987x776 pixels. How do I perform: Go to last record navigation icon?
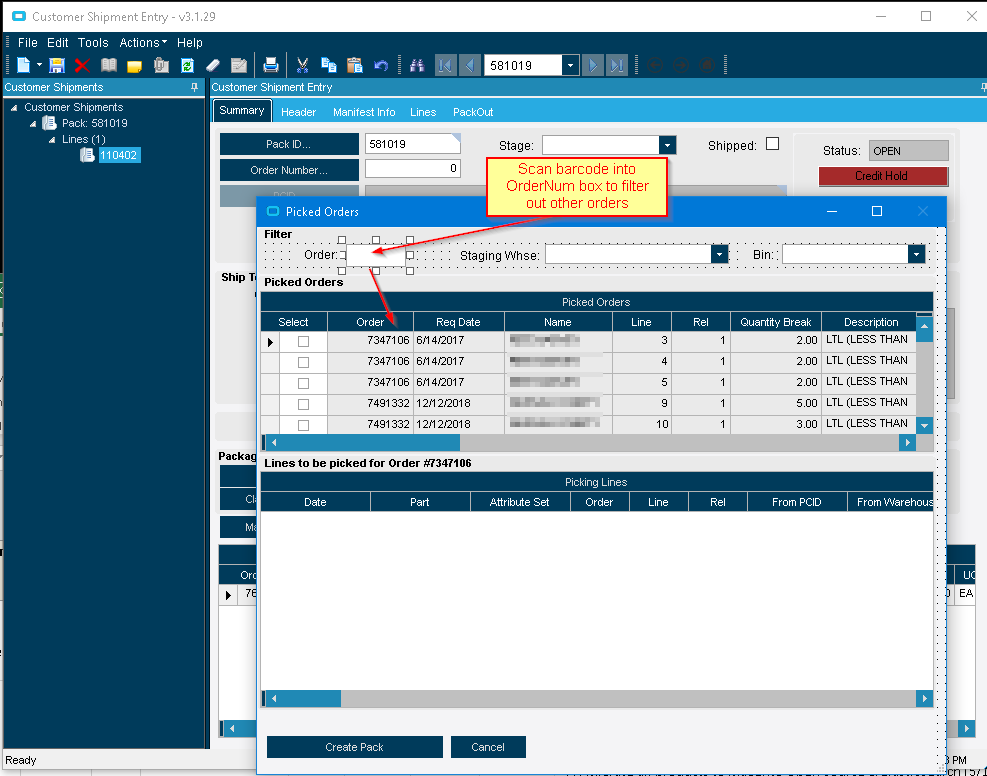point(617,65)
